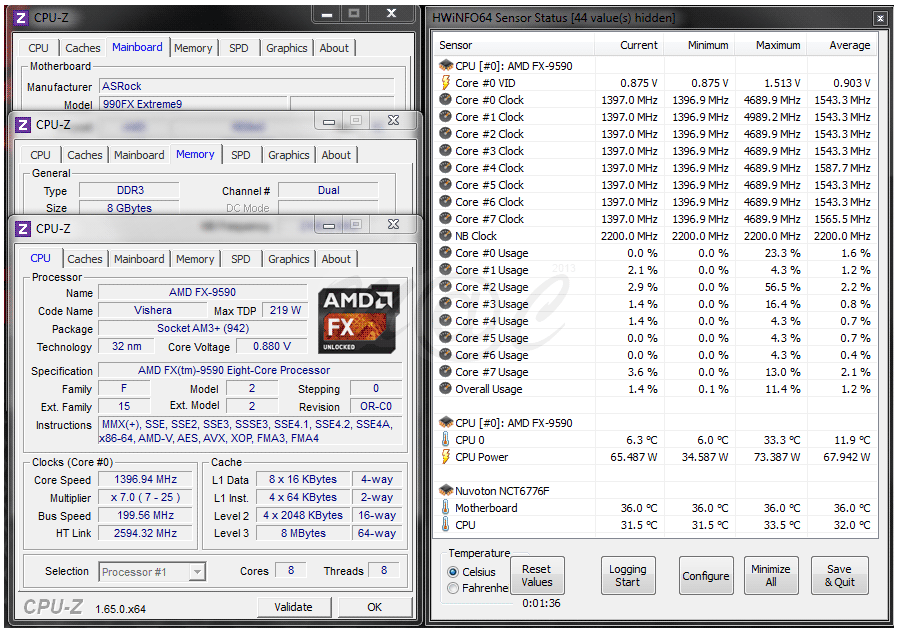Click the CPU Power 65.487 W current value
Viewport: 899px width, 633px height.
tap(634, 457)
